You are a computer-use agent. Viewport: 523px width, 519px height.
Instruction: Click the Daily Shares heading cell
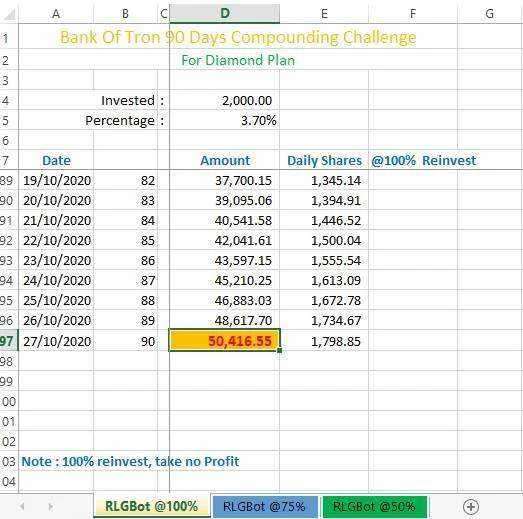[x=324, y=160]
